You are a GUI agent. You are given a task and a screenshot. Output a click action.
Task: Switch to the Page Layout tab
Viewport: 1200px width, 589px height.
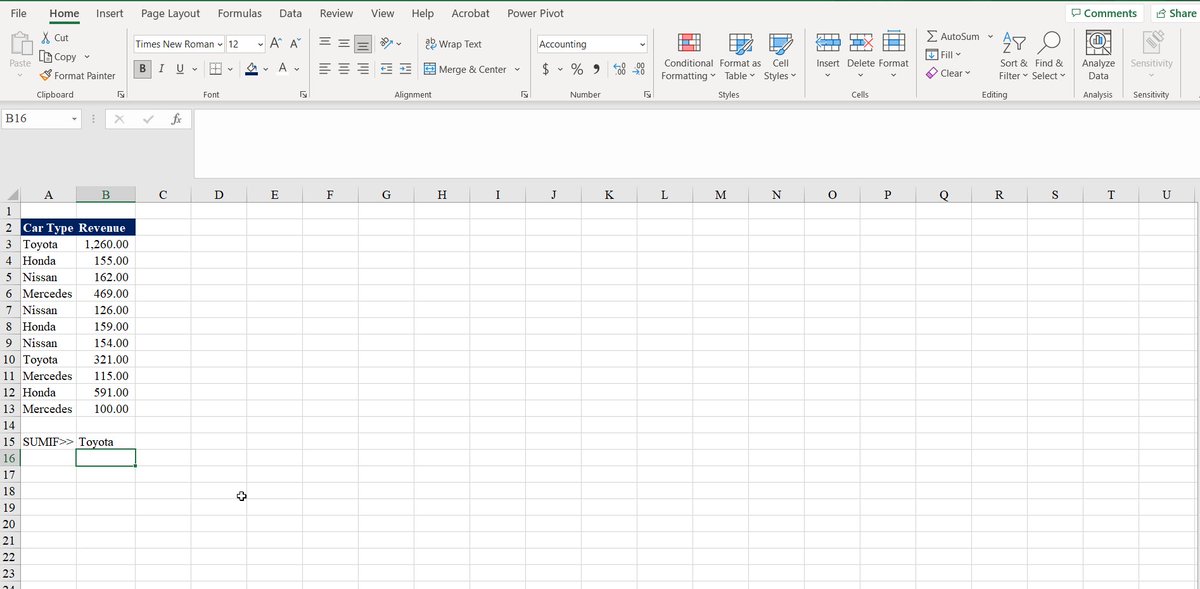(x=170, y=13)
